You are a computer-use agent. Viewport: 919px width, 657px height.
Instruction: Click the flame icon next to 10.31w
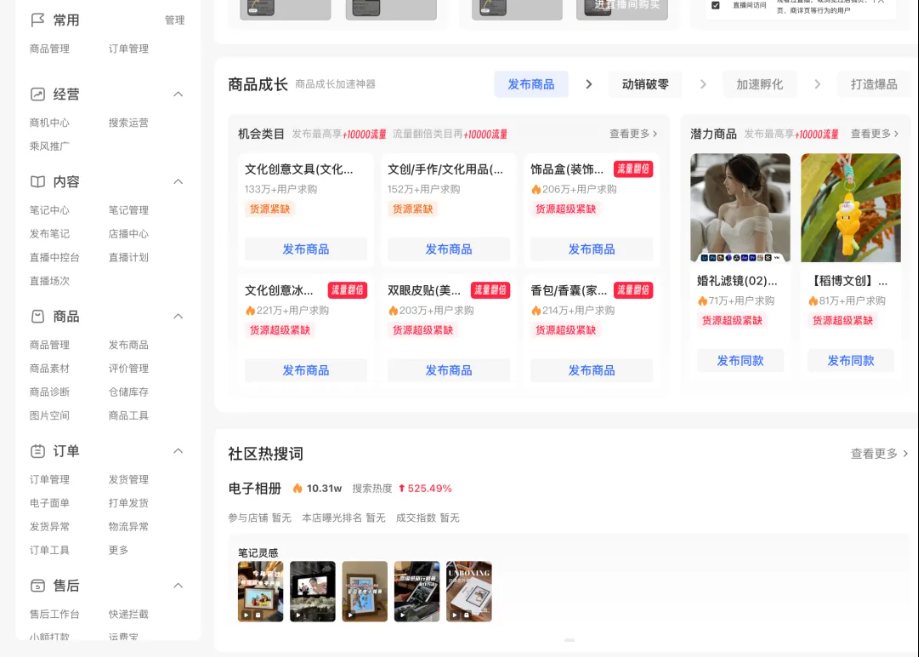(x=297, y=488)
